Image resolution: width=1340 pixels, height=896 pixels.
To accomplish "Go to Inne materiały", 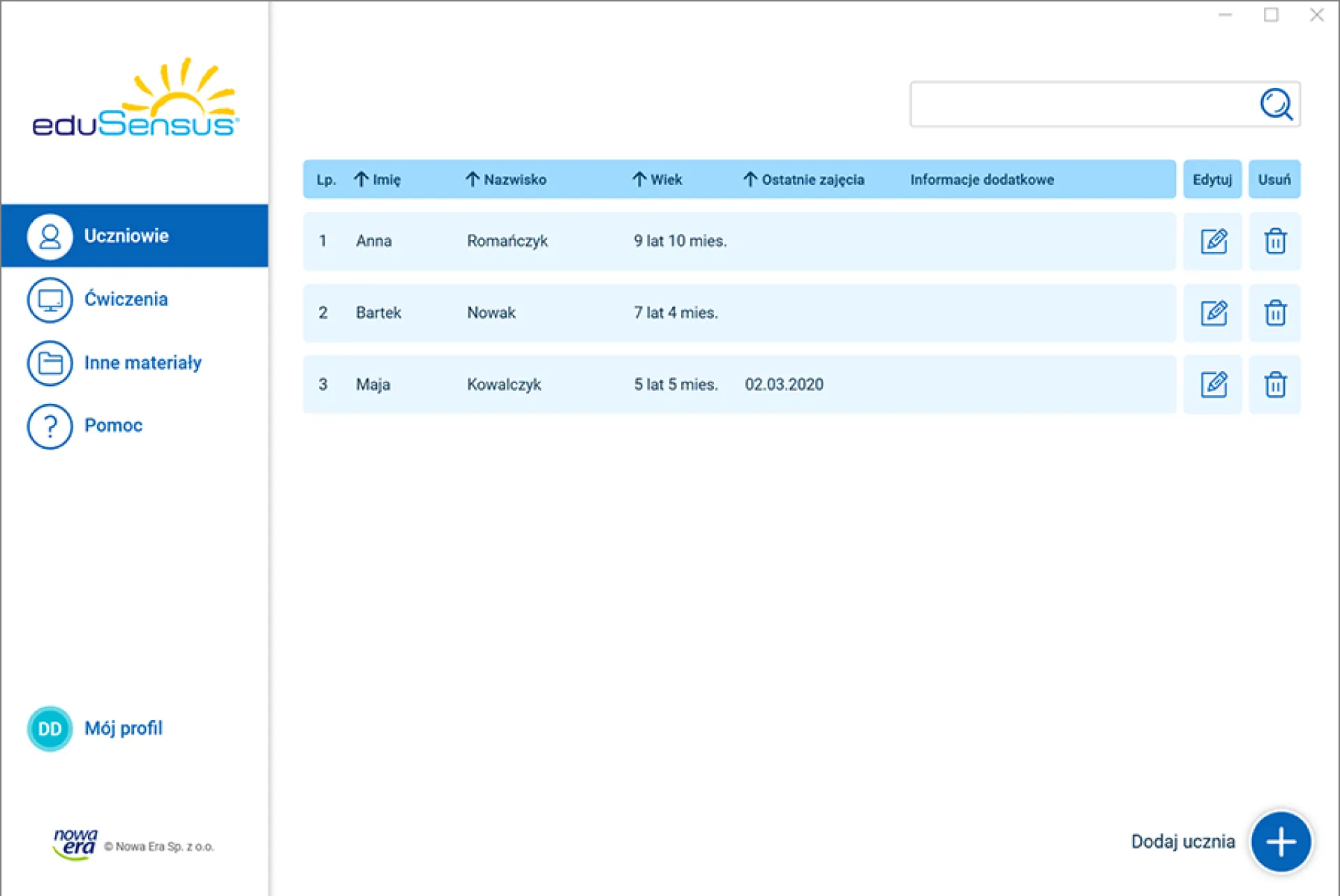I will (x=142, y=363).
